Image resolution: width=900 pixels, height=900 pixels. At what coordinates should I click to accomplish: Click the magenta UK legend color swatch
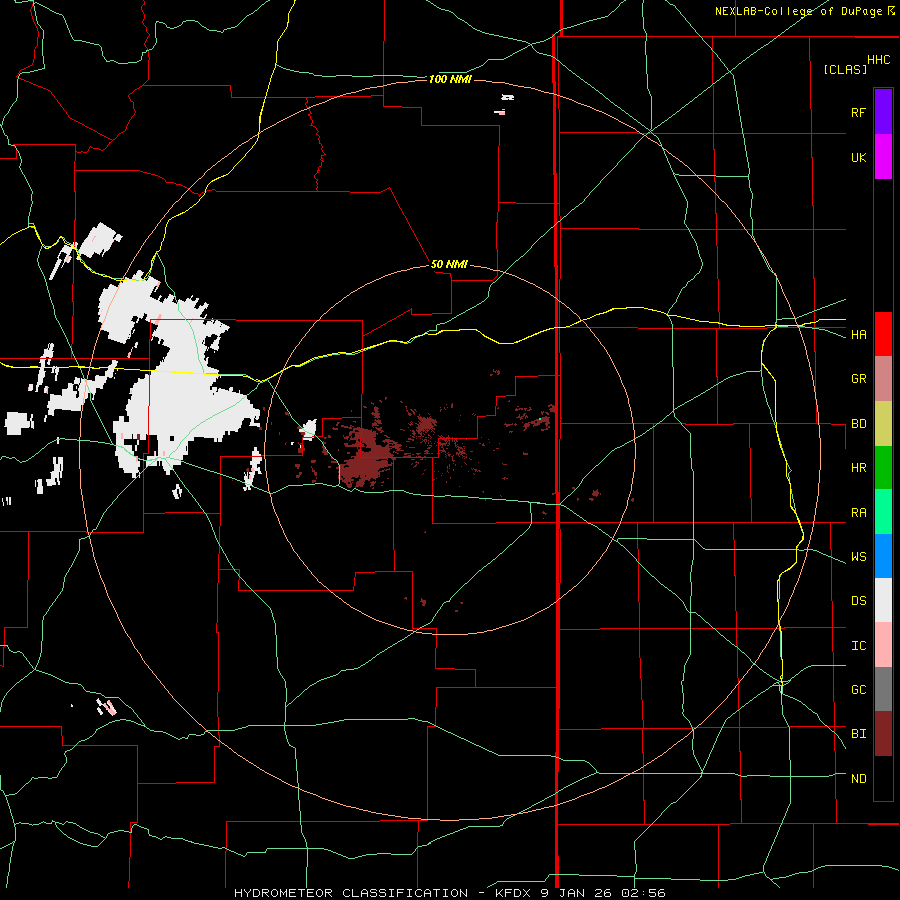click(x=883, y=157)
